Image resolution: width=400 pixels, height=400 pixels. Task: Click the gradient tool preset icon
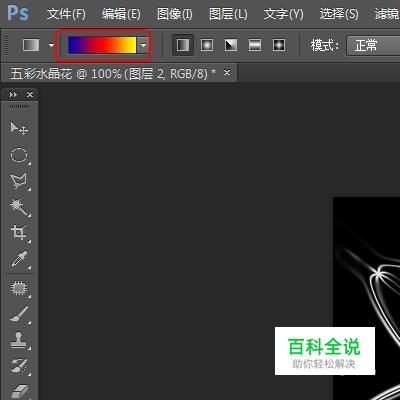coord(31,45)
